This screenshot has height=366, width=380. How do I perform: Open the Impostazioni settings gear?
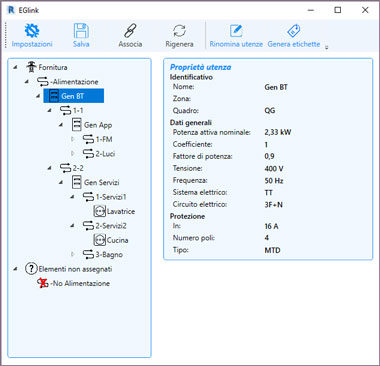pyautogui.click(x=32, y=31)
